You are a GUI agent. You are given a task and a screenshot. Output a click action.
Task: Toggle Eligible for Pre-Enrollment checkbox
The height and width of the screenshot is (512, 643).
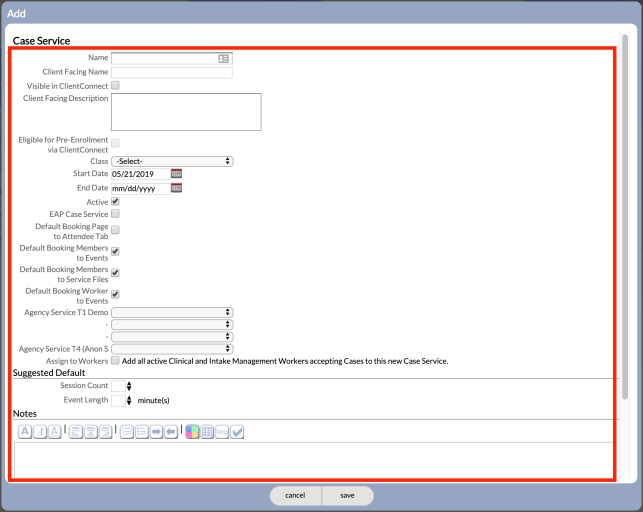(x=116, y=143)
